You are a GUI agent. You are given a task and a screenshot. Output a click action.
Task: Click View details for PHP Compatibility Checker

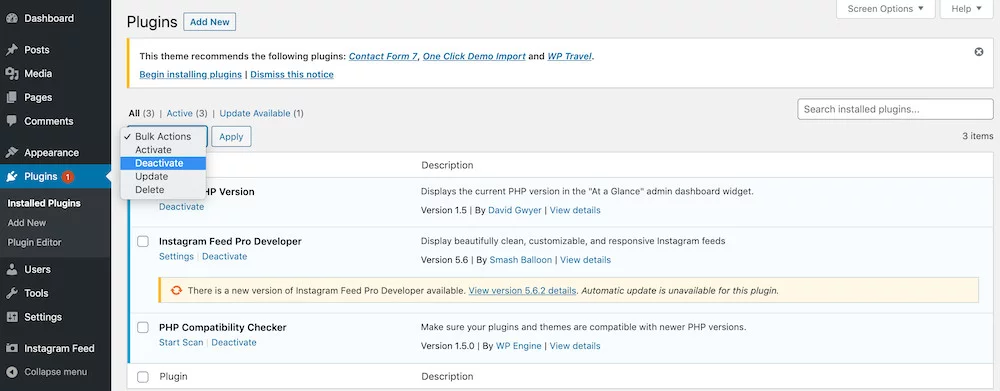click(x=575, y=346)
